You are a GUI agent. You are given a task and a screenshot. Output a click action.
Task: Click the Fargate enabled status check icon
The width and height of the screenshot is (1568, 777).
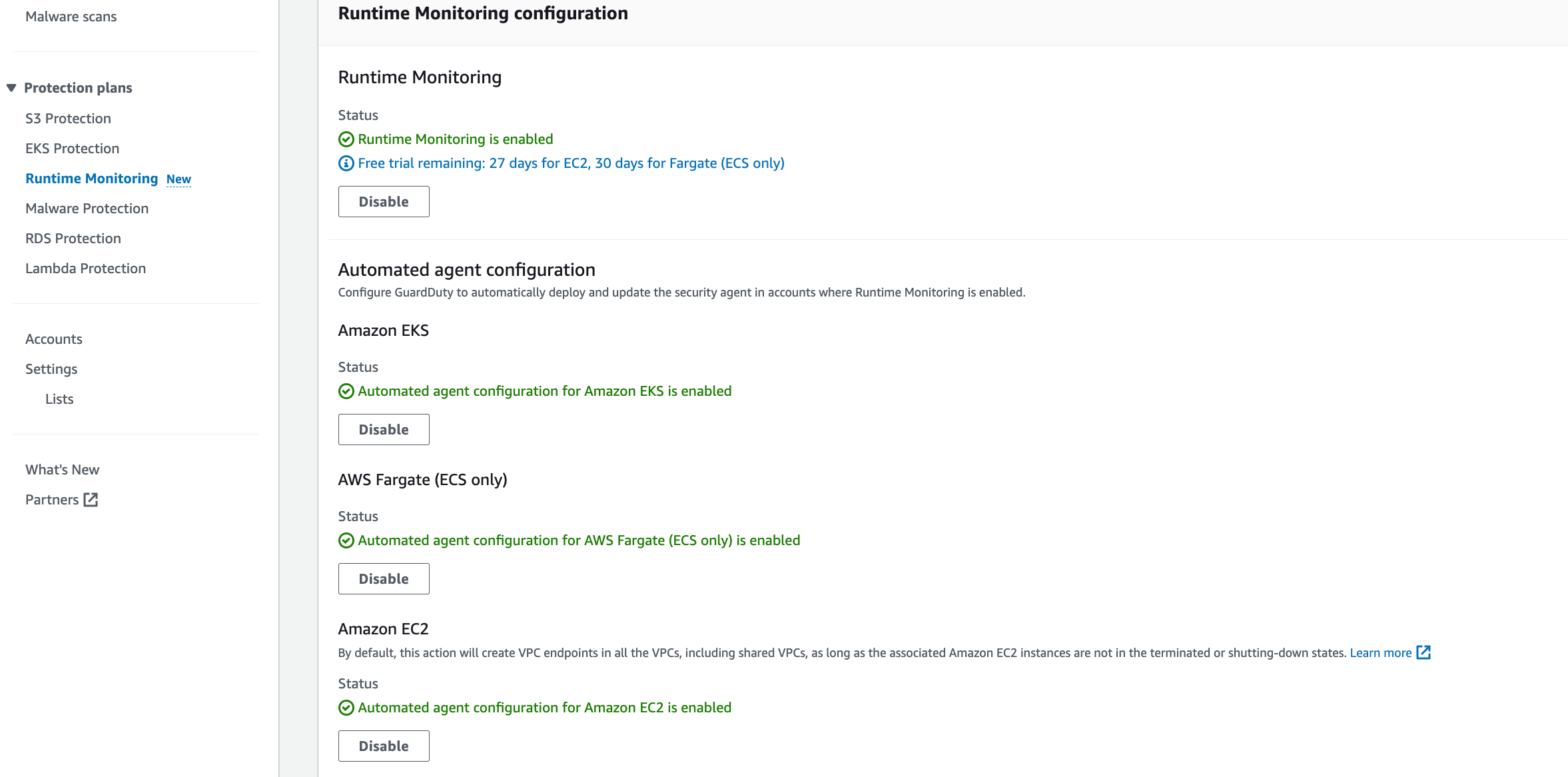click(346, 540)
